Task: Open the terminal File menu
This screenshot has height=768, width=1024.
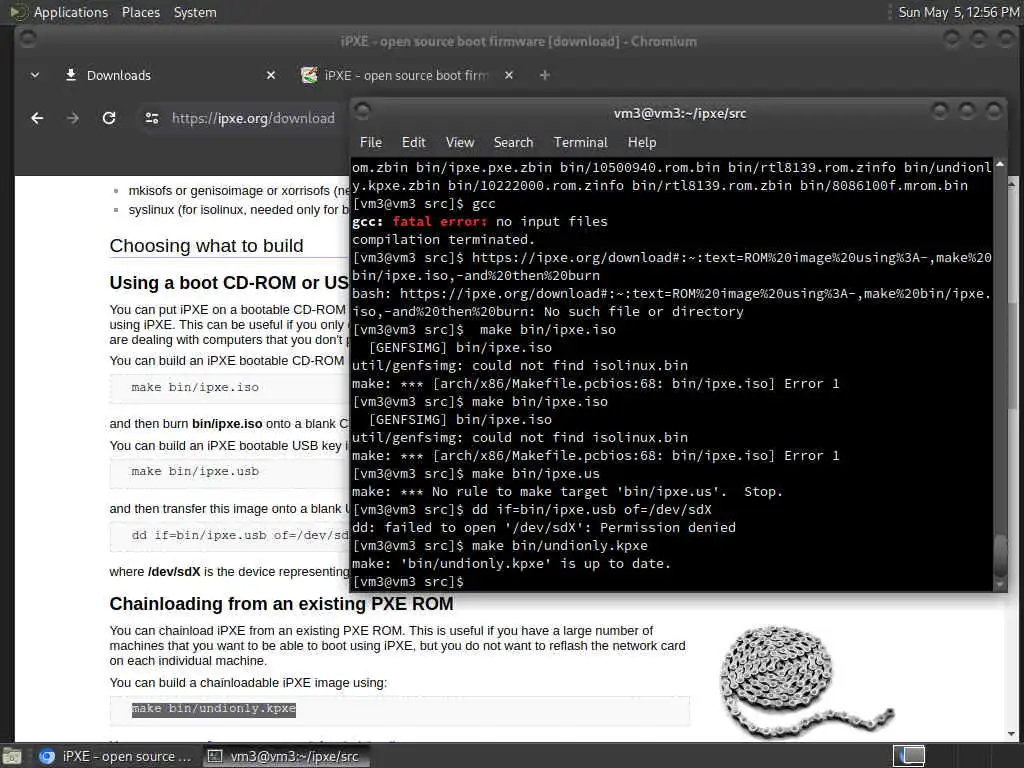Action: pos(370,142)
